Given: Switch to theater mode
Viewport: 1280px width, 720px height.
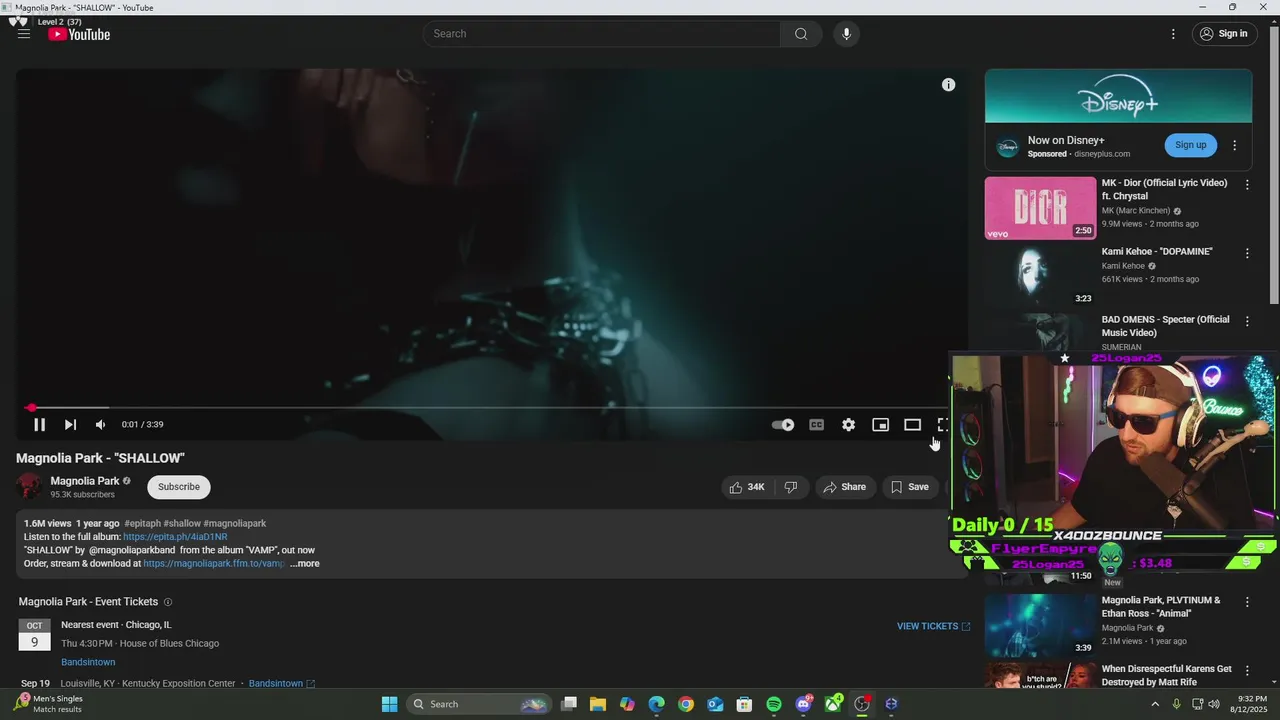Looking at the screenshot, I should 912,425.
